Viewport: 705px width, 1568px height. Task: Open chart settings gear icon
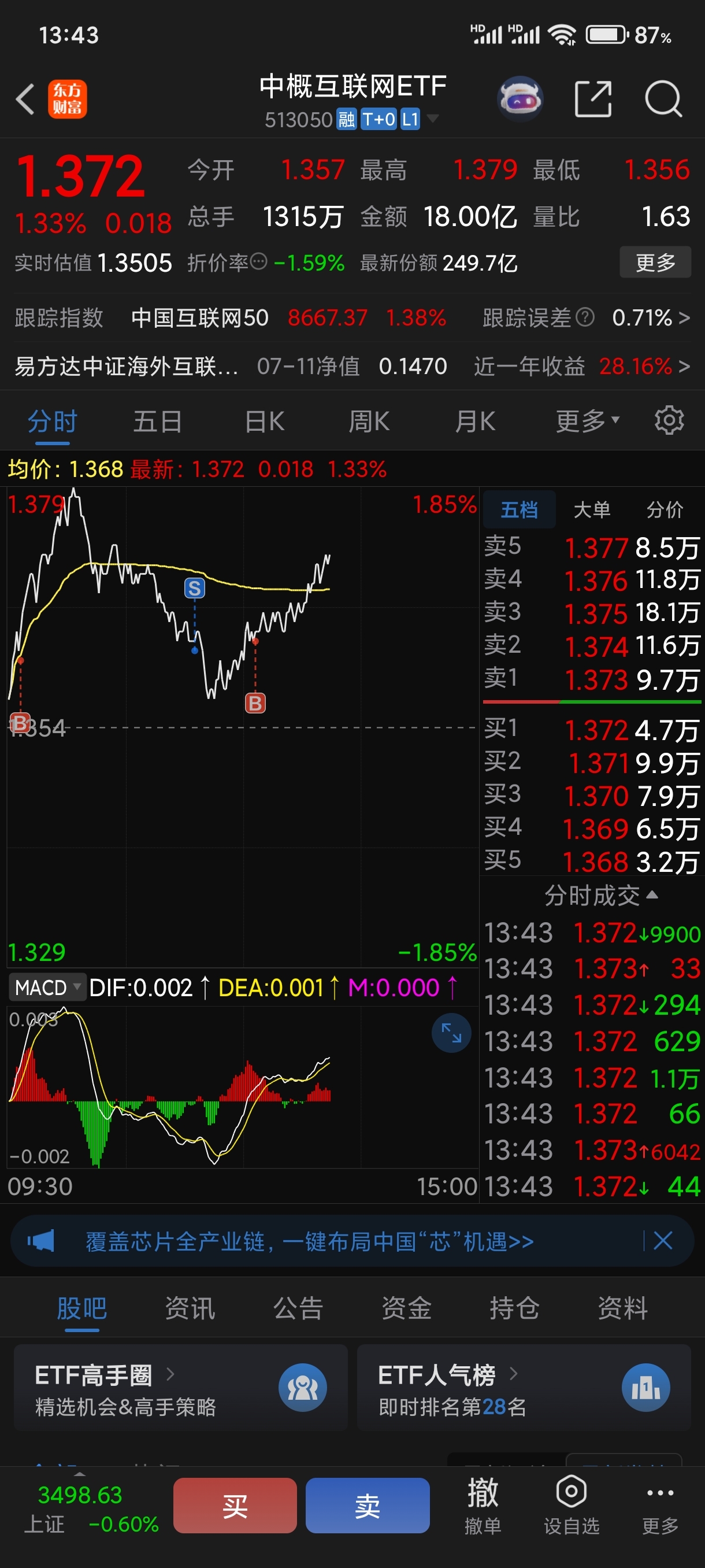coord(669,420)
